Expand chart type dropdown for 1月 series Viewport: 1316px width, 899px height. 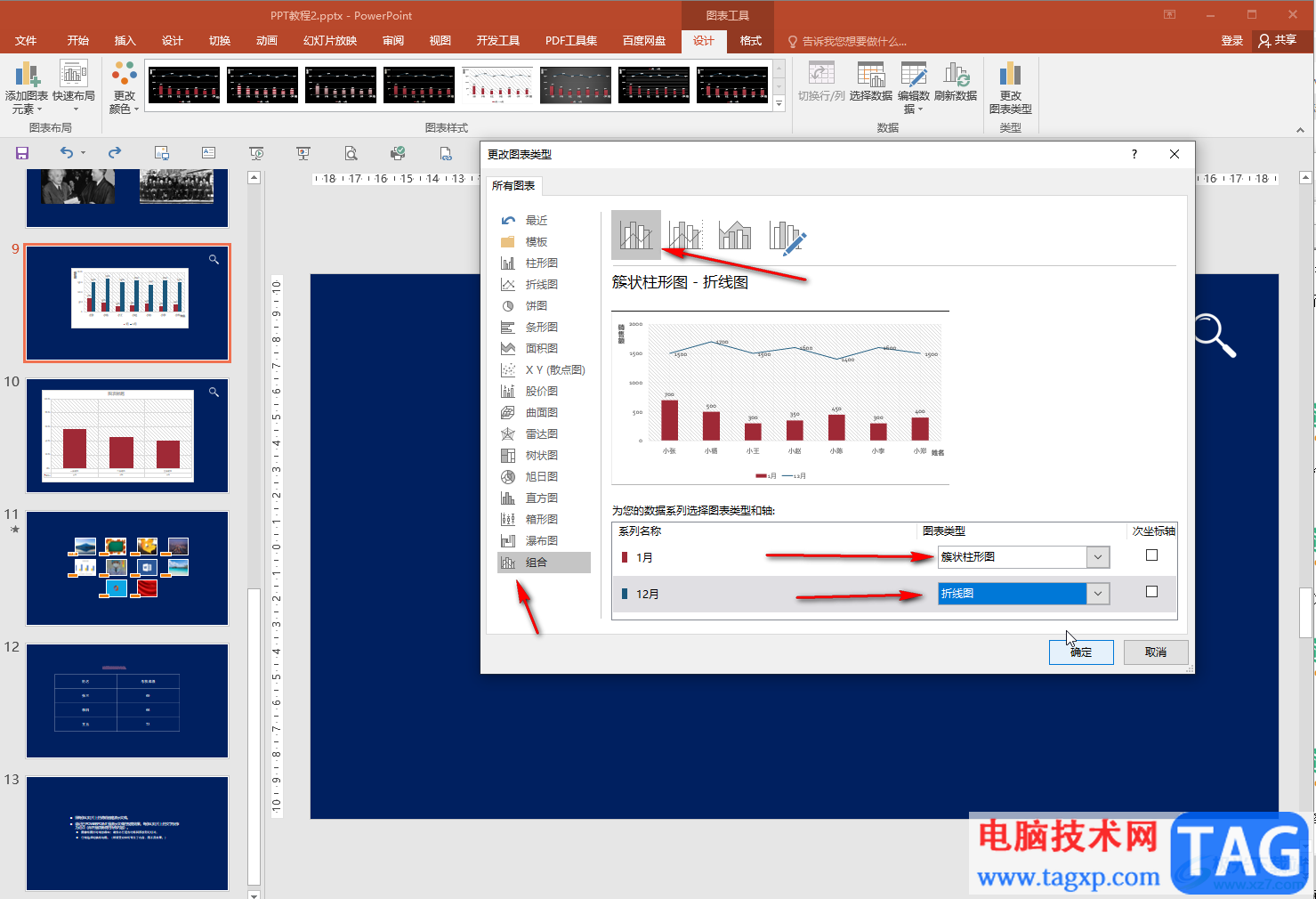point(1098,557)
